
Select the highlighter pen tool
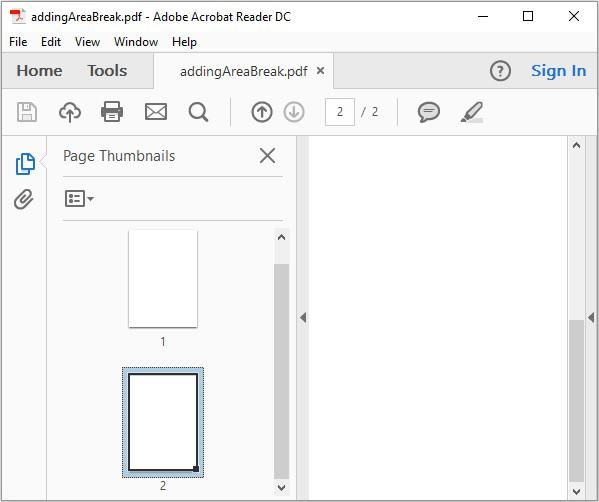(472, 112)
